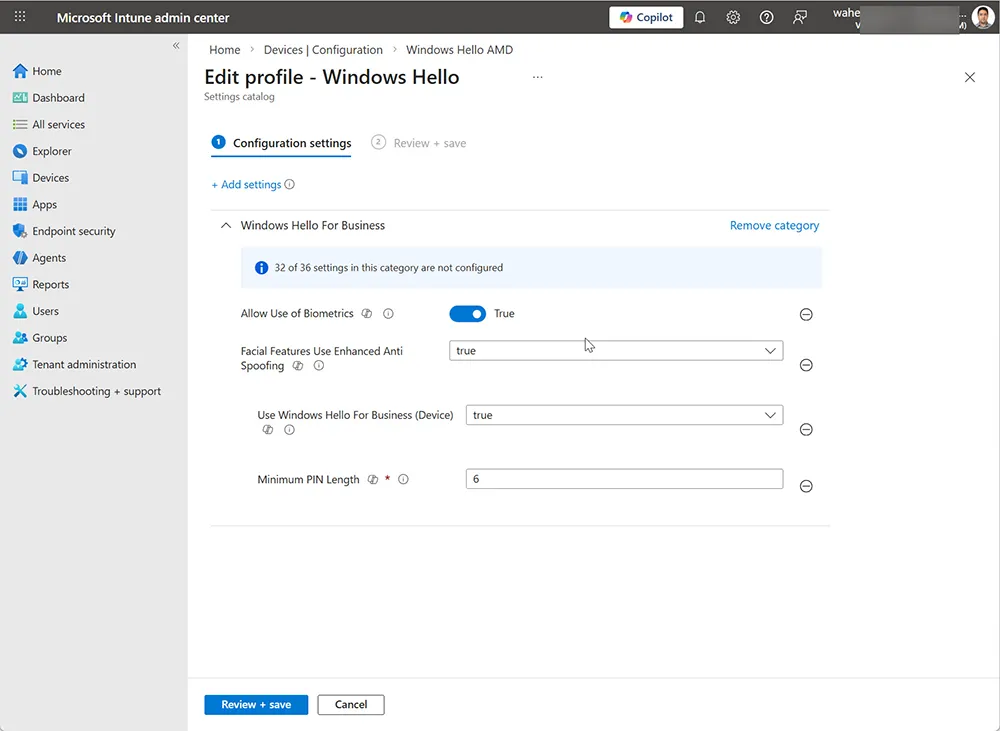Click the Remove category link
1000x731 pixels.
click(774, 225)
